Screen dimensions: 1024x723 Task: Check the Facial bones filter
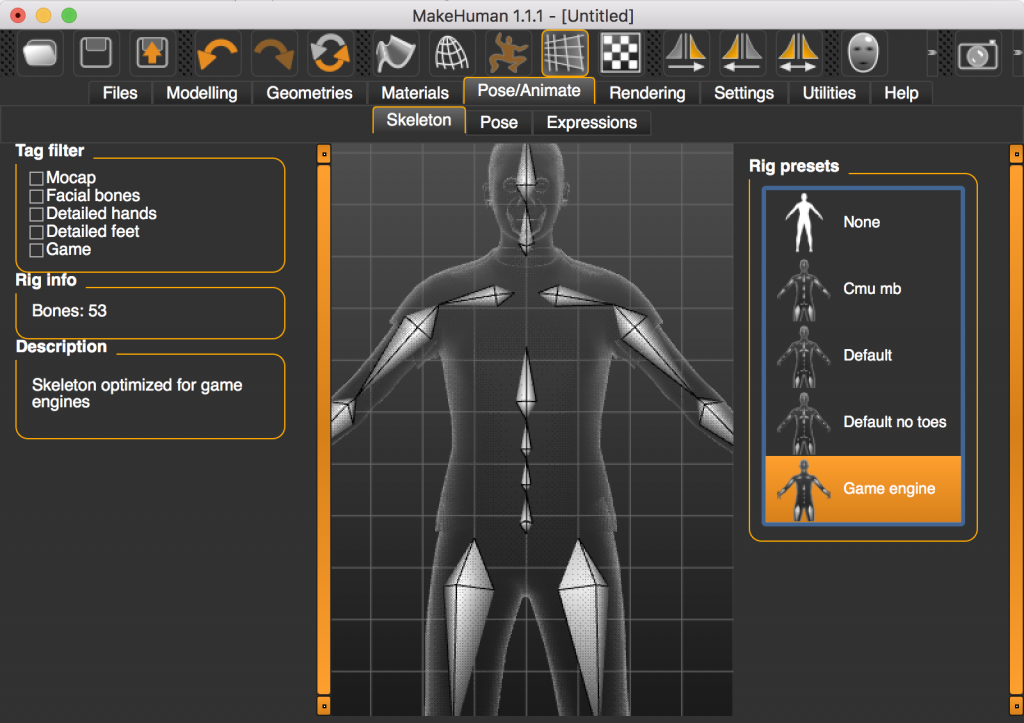(x=37, y=196)
